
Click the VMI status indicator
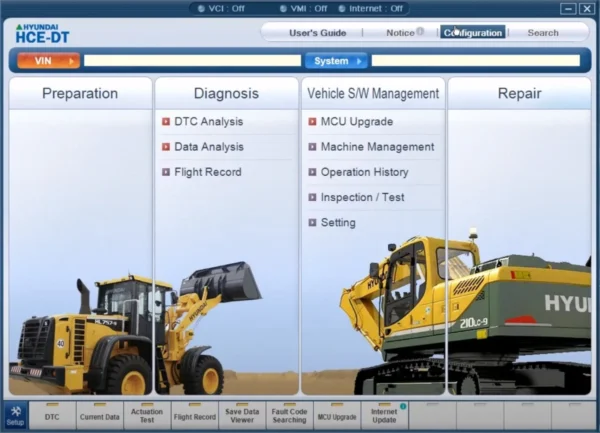(x=303, y=8)
